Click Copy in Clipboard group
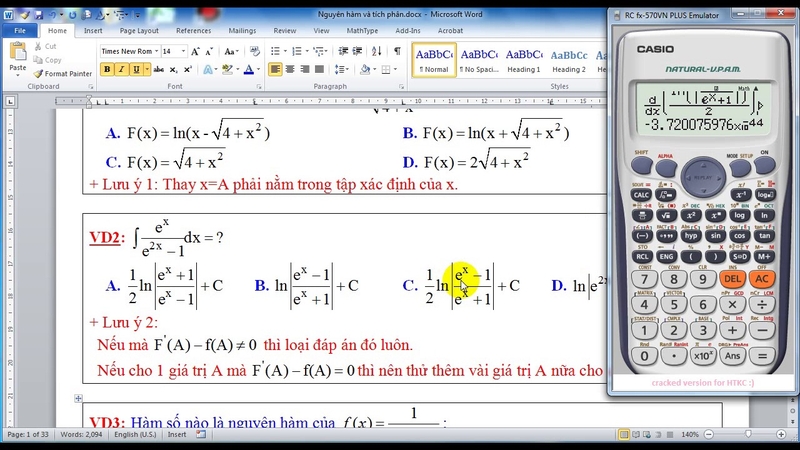 [47, 60]
